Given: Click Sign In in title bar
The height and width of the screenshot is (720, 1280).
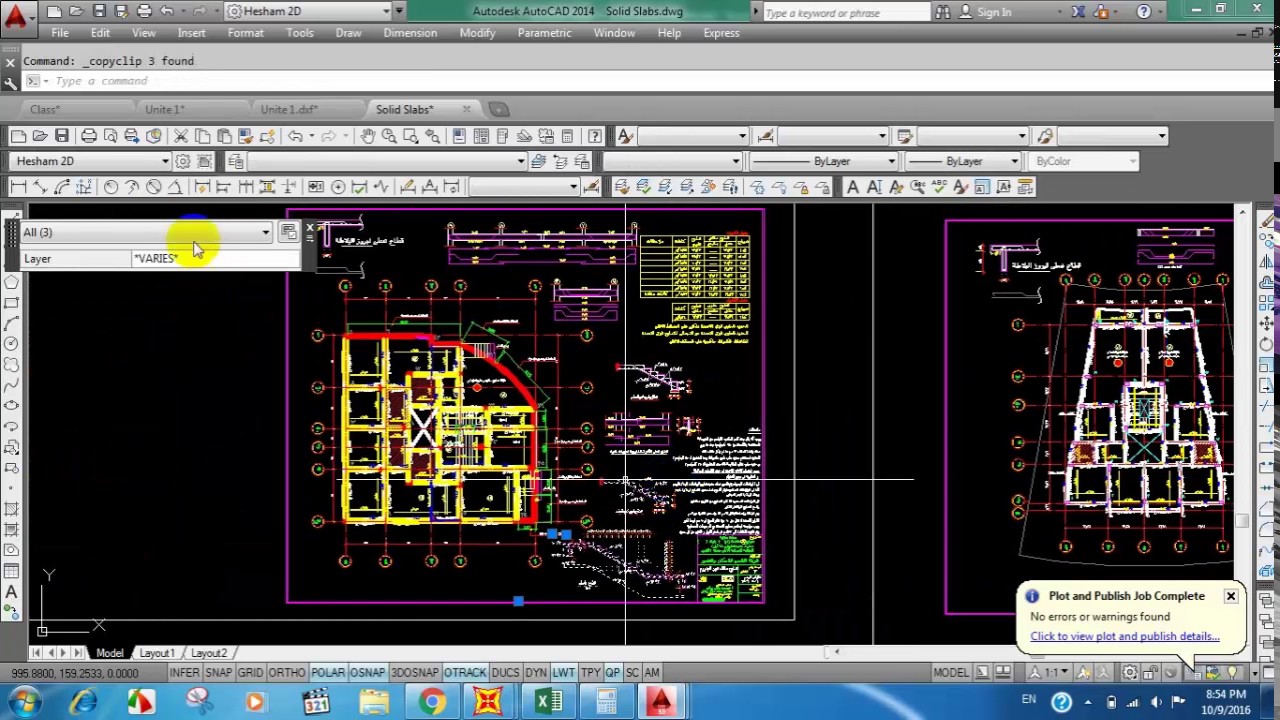Looking at the screenshot, I should pos(994,12).
